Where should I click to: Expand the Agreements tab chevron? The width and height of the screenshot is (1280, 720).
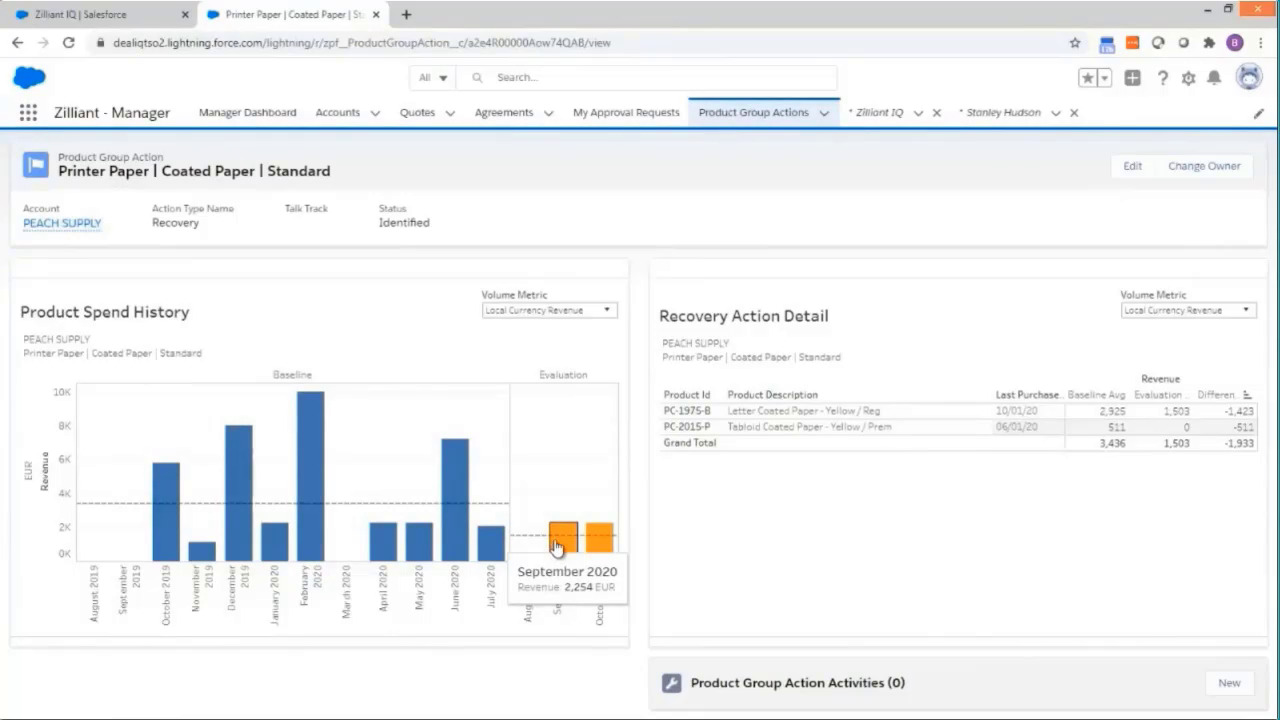tap(548, 113)
